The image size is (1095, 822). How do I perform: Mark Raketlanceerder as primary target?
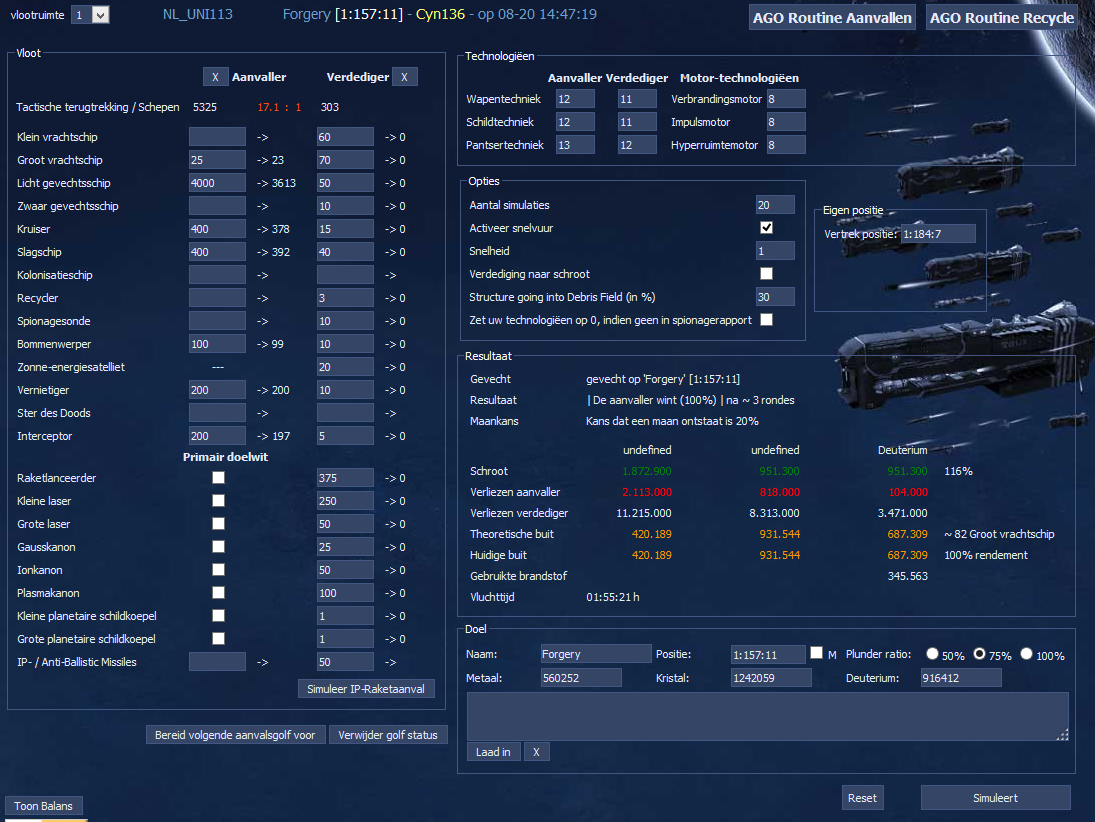point(219,478)
